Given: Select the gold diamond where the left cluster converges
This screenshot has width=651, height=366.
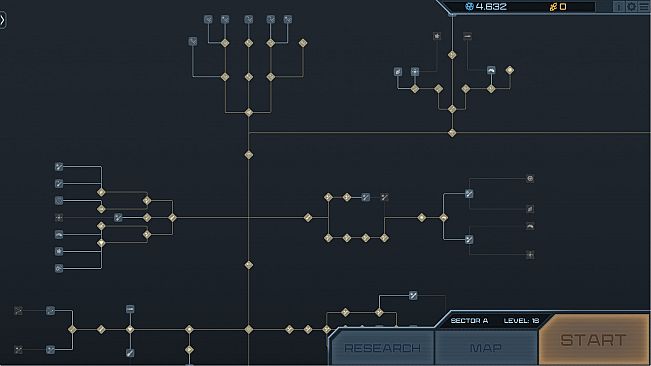Looking at the screenshot, I should (x=172, y=217).
